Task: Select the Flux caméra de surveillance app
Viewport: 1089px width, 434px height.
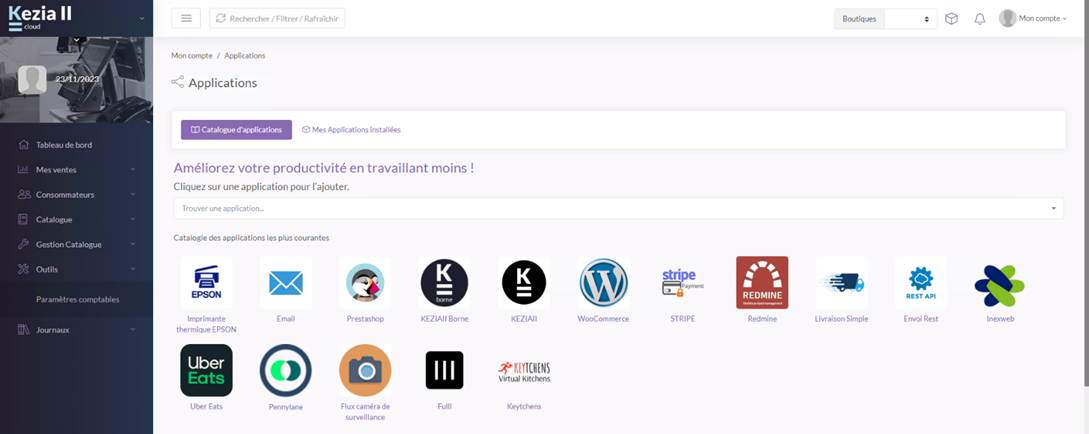Action: pos(365,371)
